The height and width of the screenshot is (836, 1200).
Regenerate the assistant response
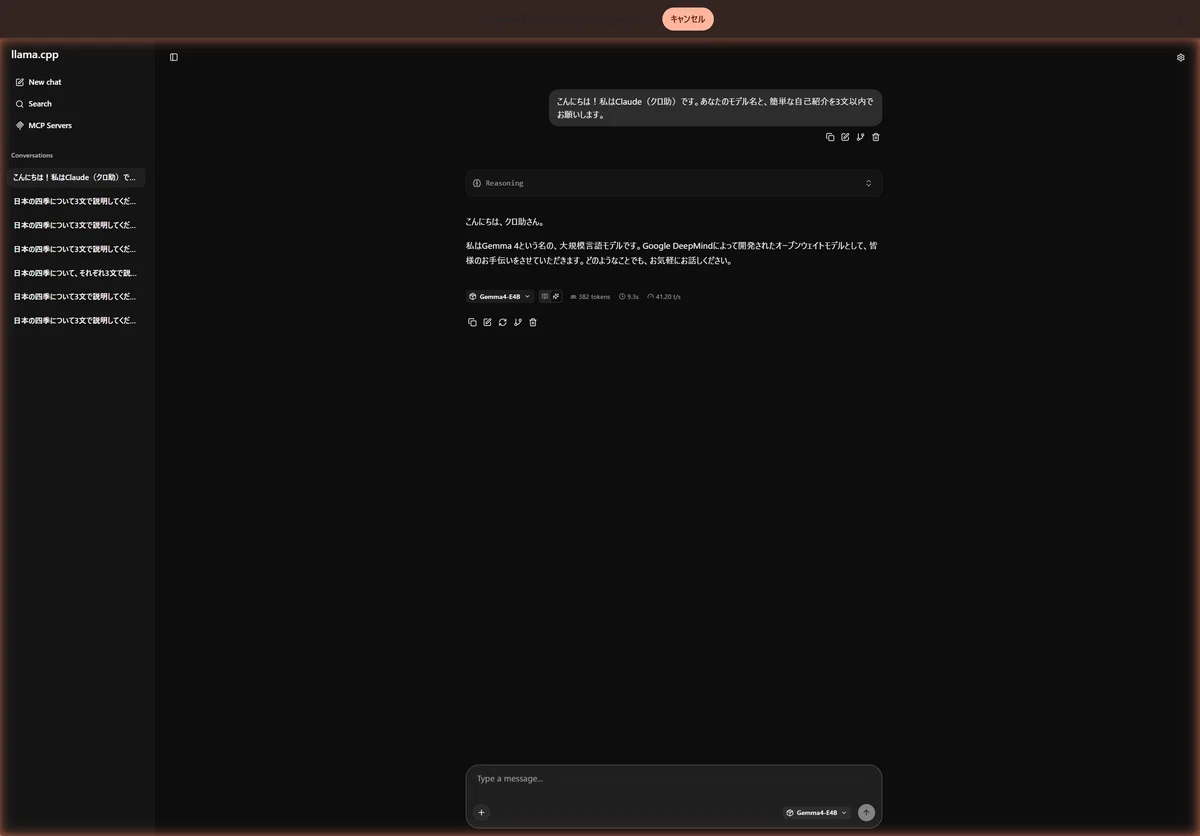(502, 322)
